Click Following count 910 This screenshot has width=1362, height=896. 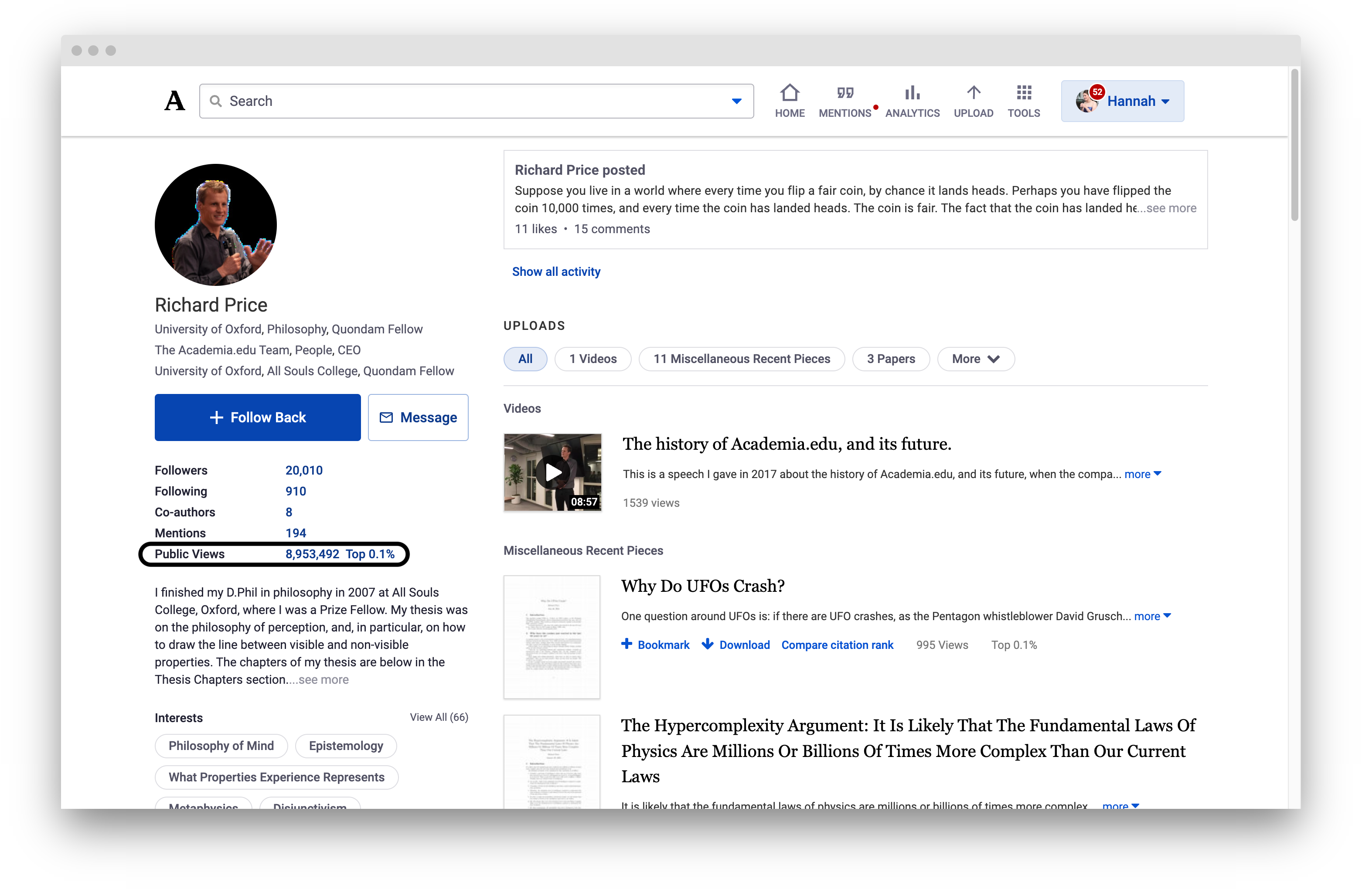tap(296, 492)
